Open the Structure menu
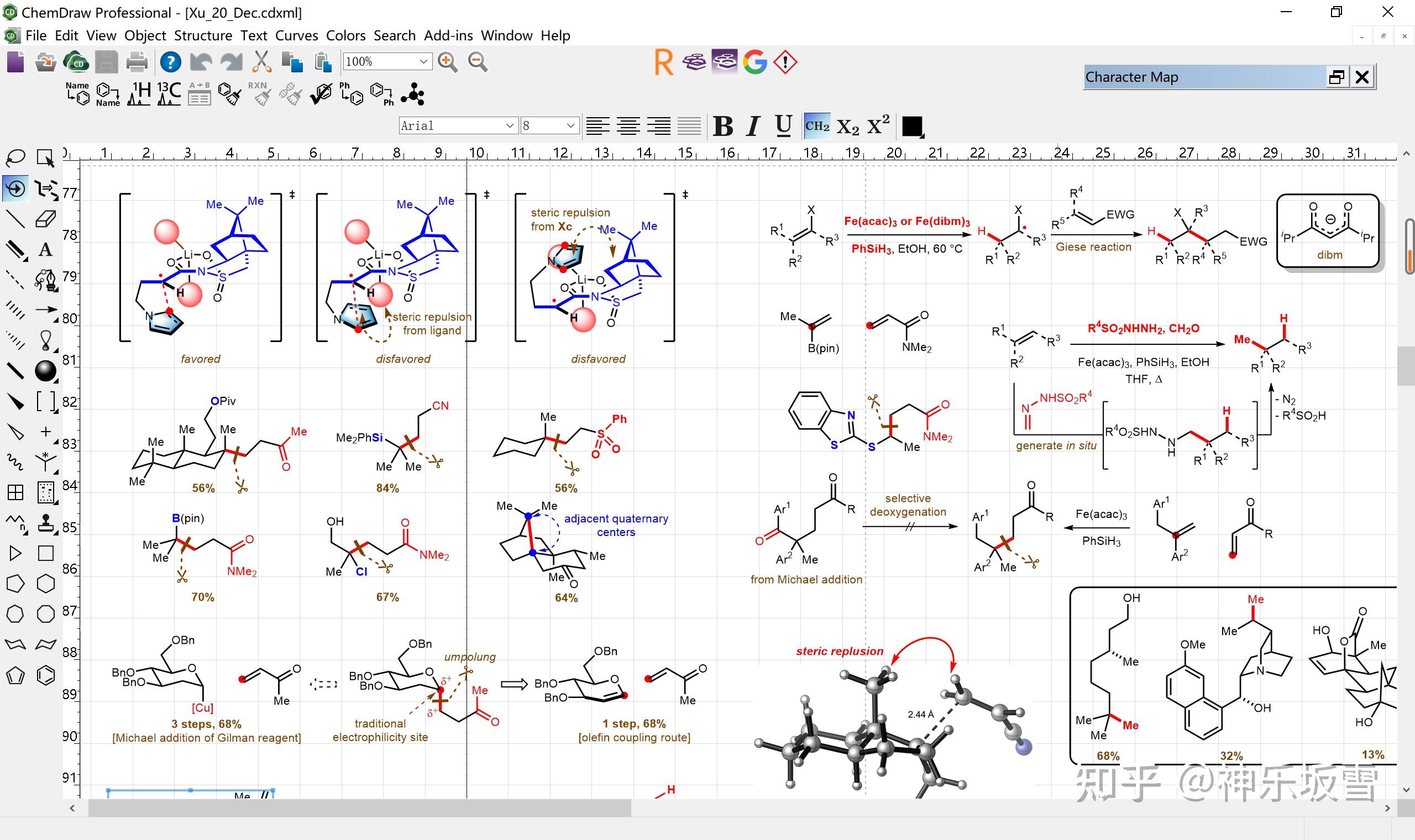1415x840 pixels. click(203, 36)
